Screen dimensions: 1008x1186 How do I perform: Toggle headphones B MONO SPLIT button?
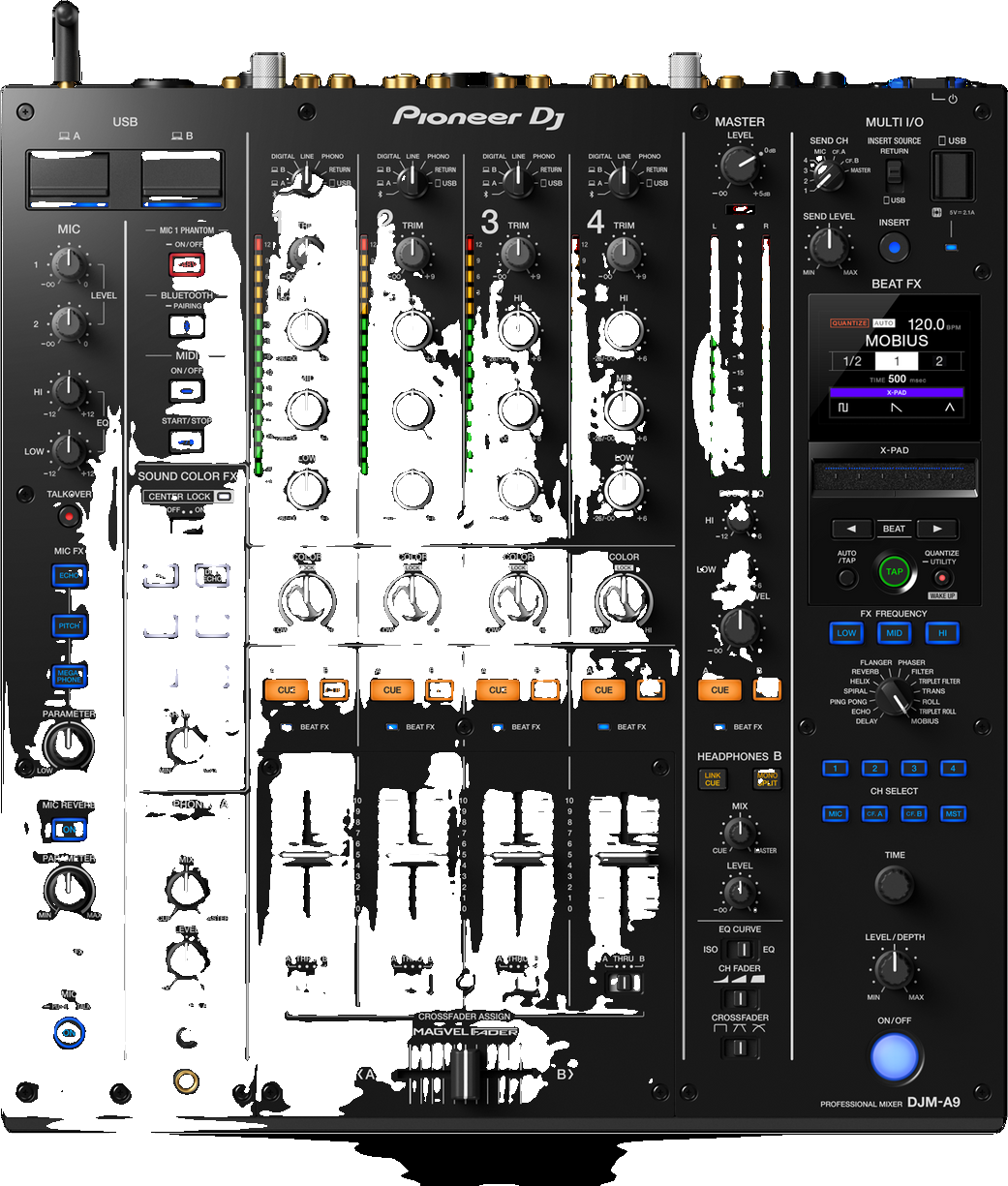pos(767,778)
